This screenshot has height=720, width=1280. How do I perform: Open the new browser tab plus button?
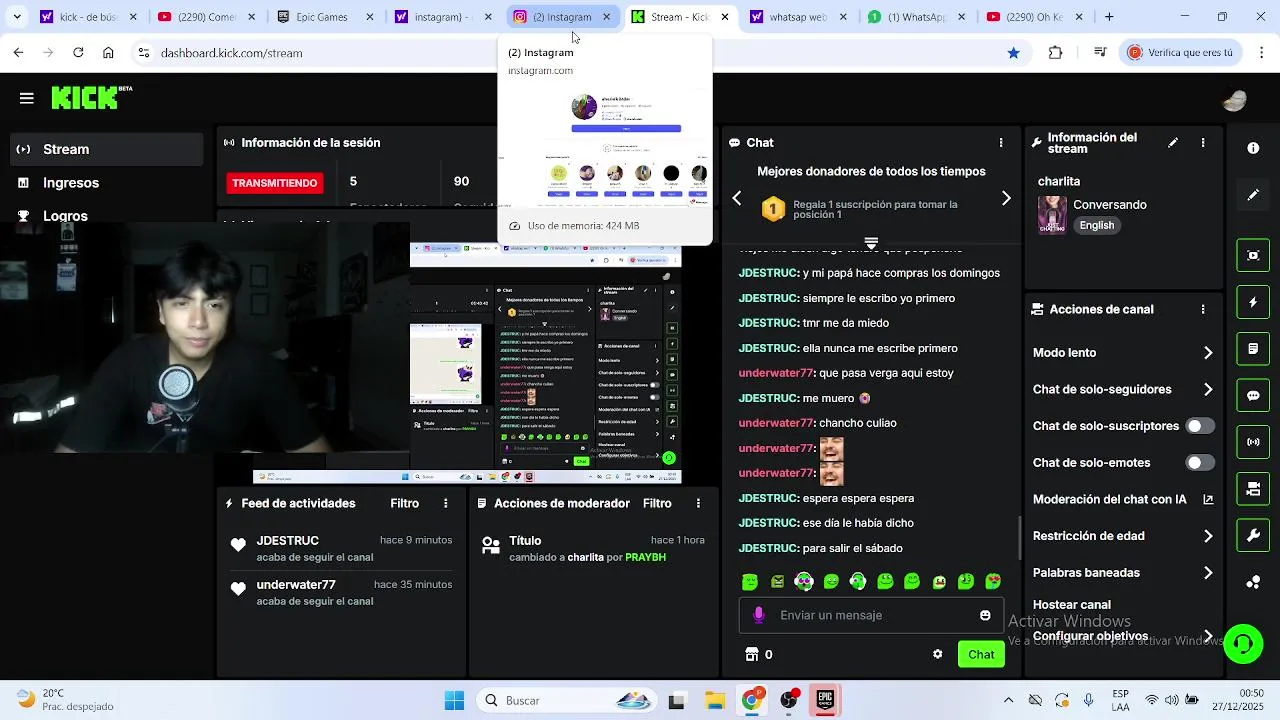point(1109,17)
